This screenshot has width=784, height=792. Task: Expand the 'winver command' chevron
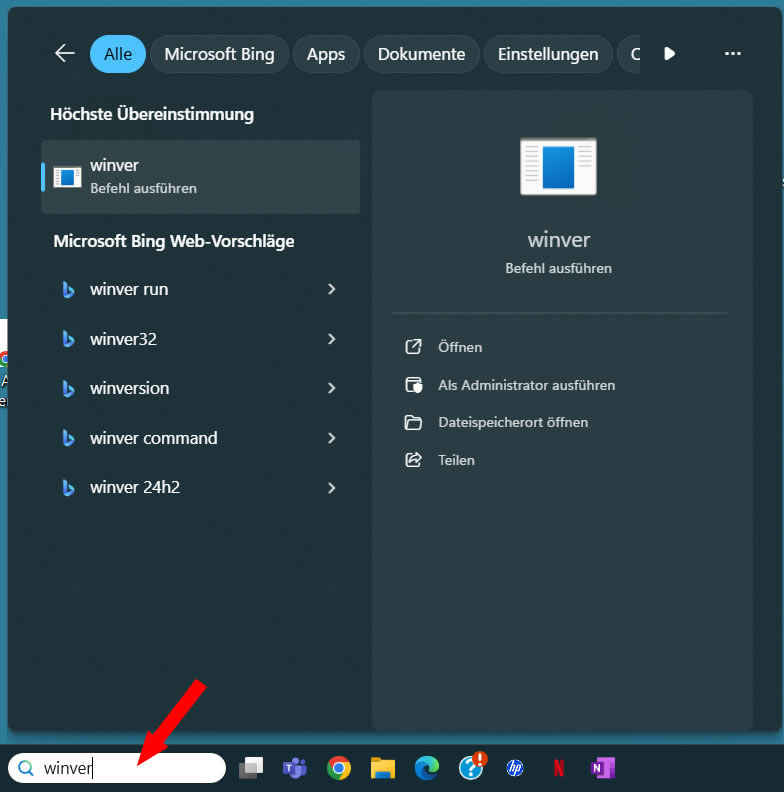331,438
